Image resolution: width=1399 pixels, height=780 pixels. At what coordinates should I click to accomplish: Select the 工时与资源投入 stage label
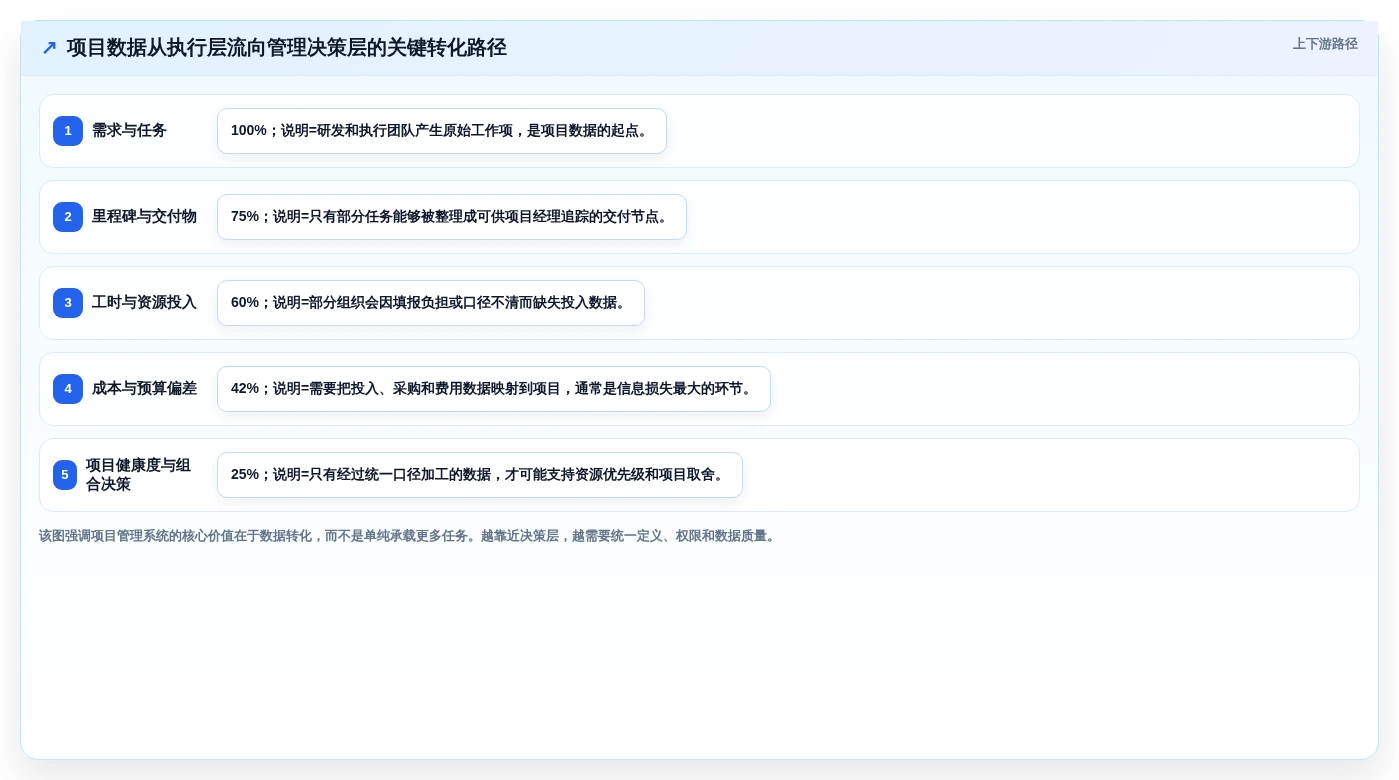144,303
